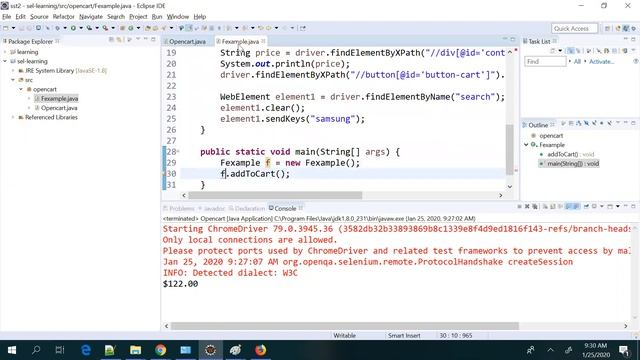Click the Eclipse icon in the taskbar
640x360 pixels.
pyautogui.click(x=210, y=350)
